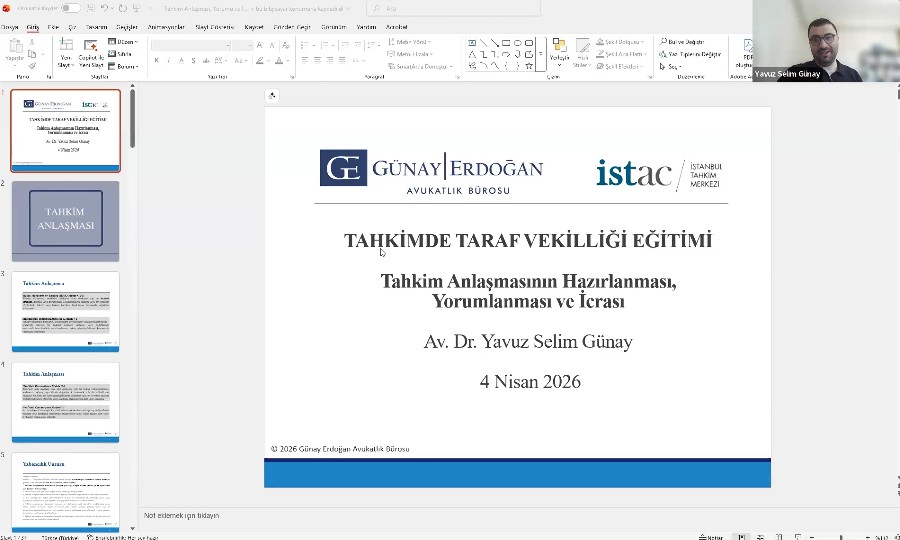Click the Cut scissors icon
The image size is (900, 540).
coord(32,42)
